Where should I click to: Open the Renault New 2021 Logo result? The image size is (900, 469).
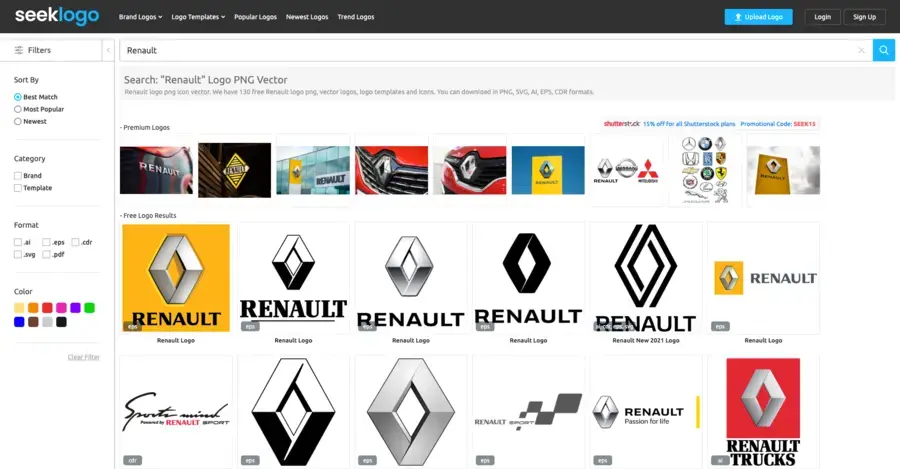[646, 278]
